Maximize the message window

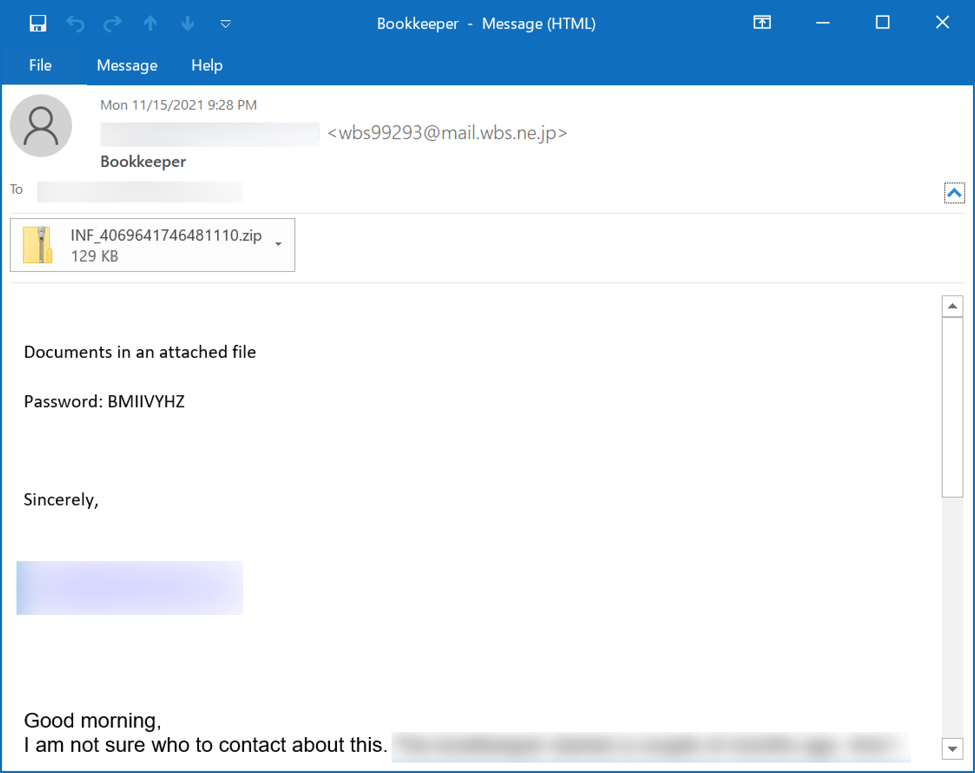click(x=882, y=23)
